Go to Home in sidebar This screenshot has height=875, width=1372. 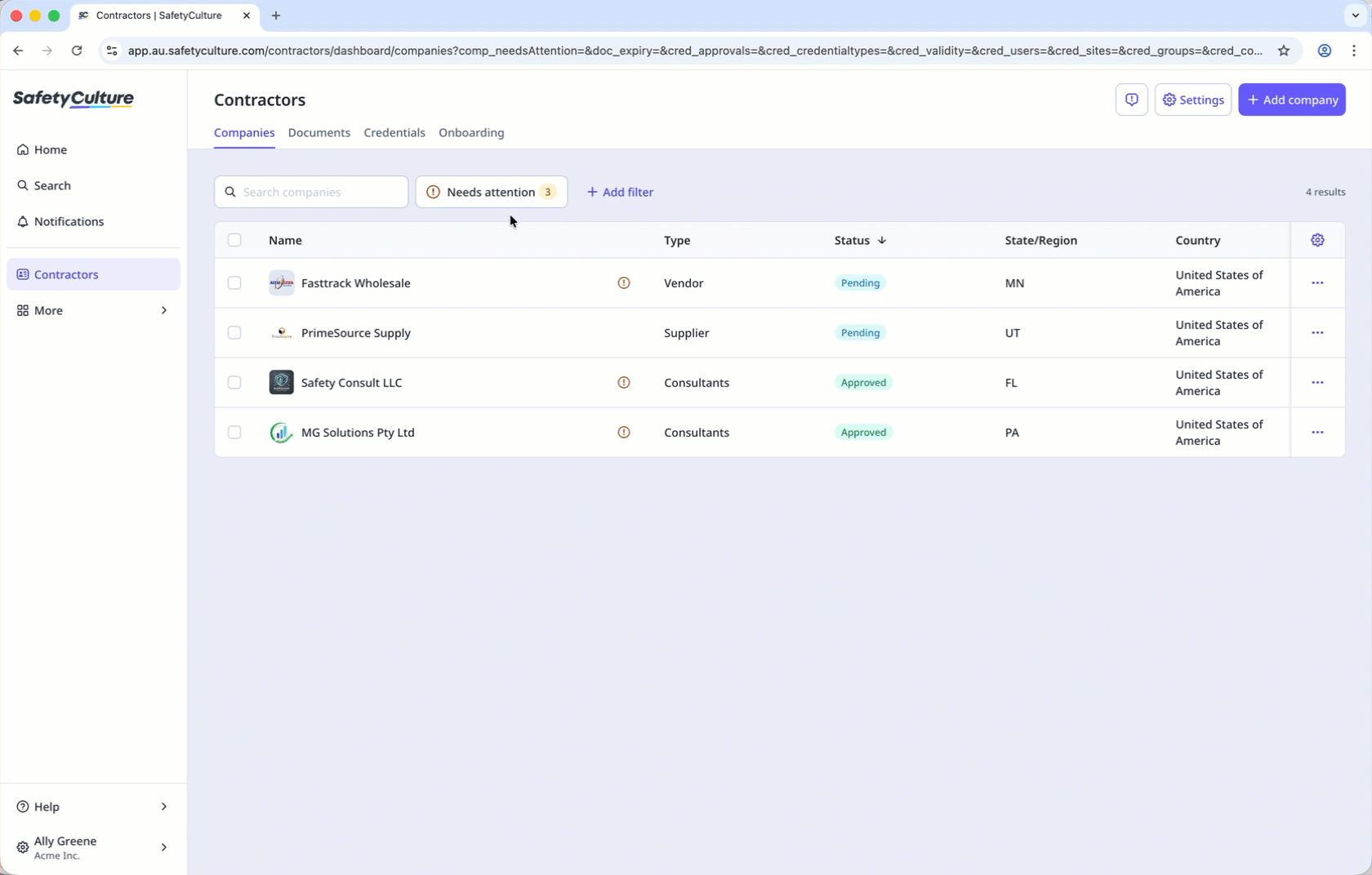click(93, 149)
